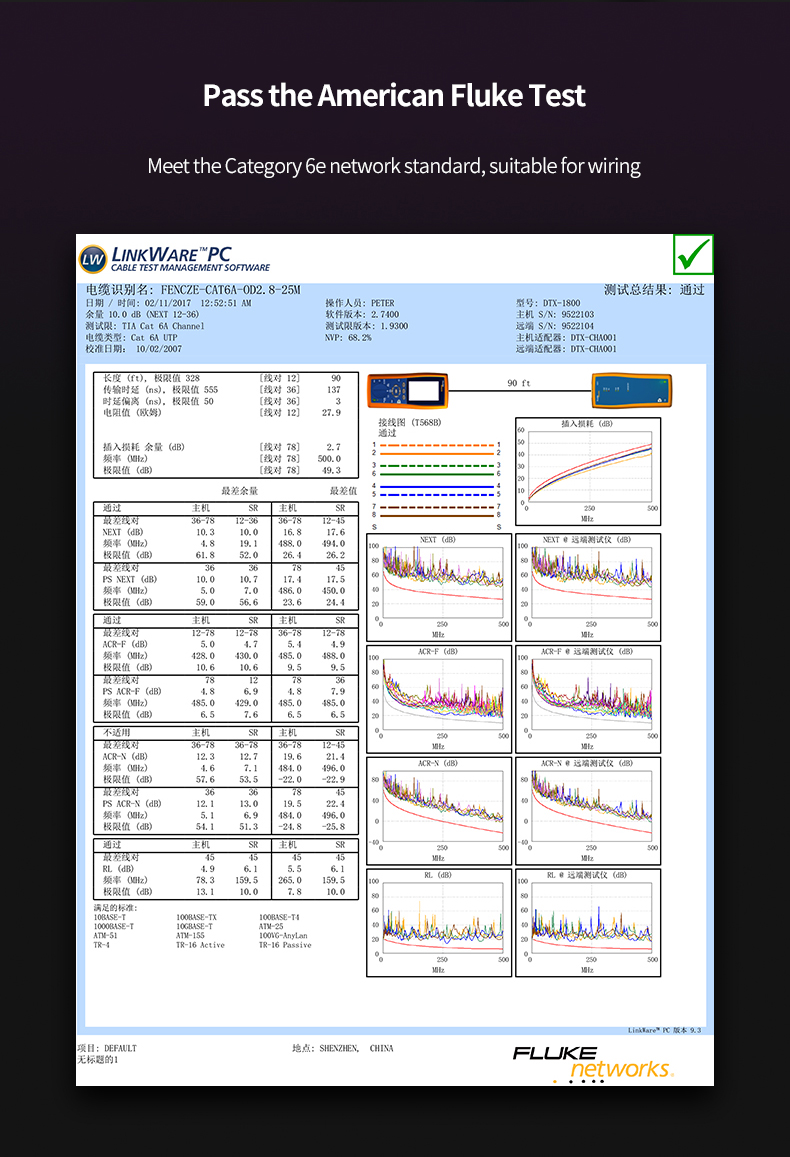790x1157 pixels.
Task: Click the green pass checkmark box
Action: tap(693, 254)
